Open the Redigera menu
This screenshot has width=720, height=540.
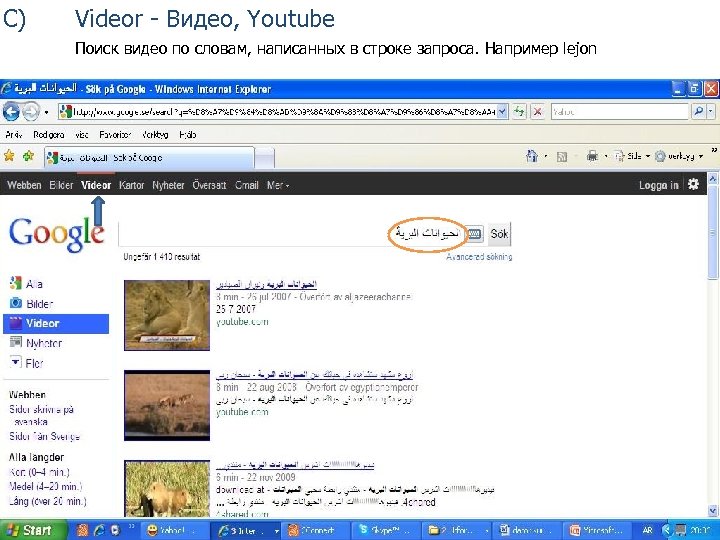[x=48, y=135]
